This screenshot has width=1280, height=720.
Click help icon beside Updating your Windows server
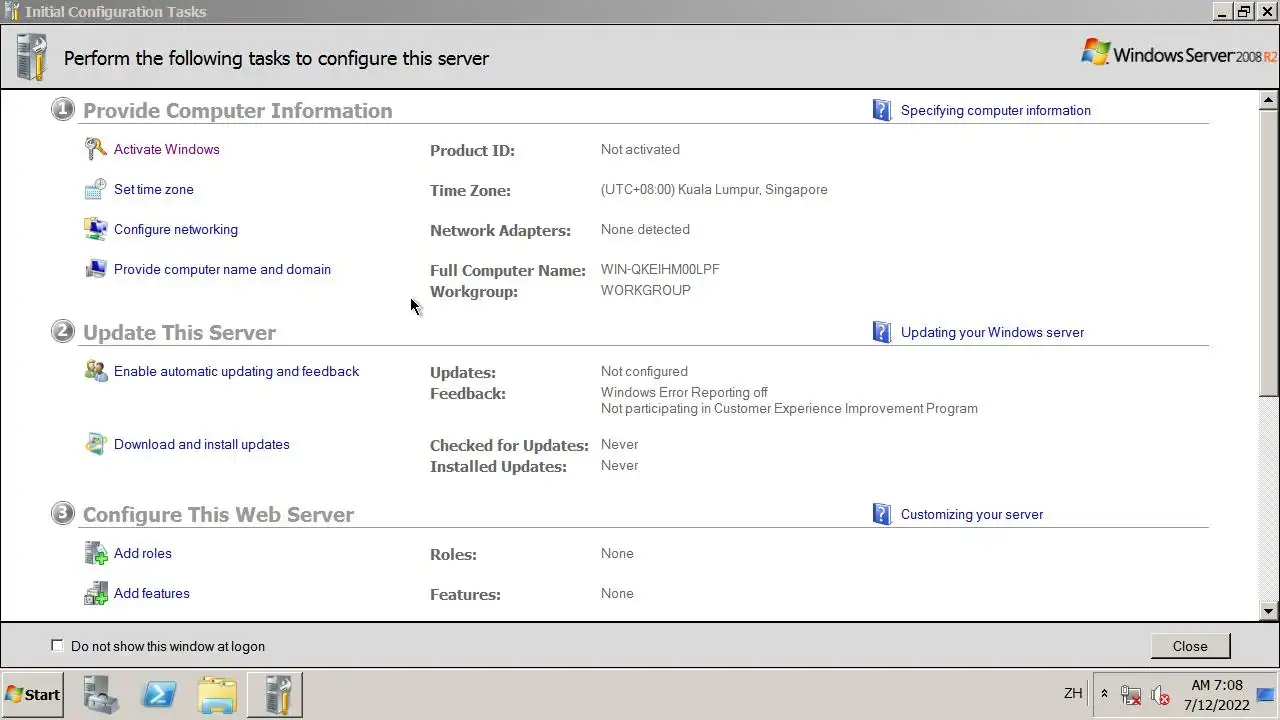pos(881,332)
